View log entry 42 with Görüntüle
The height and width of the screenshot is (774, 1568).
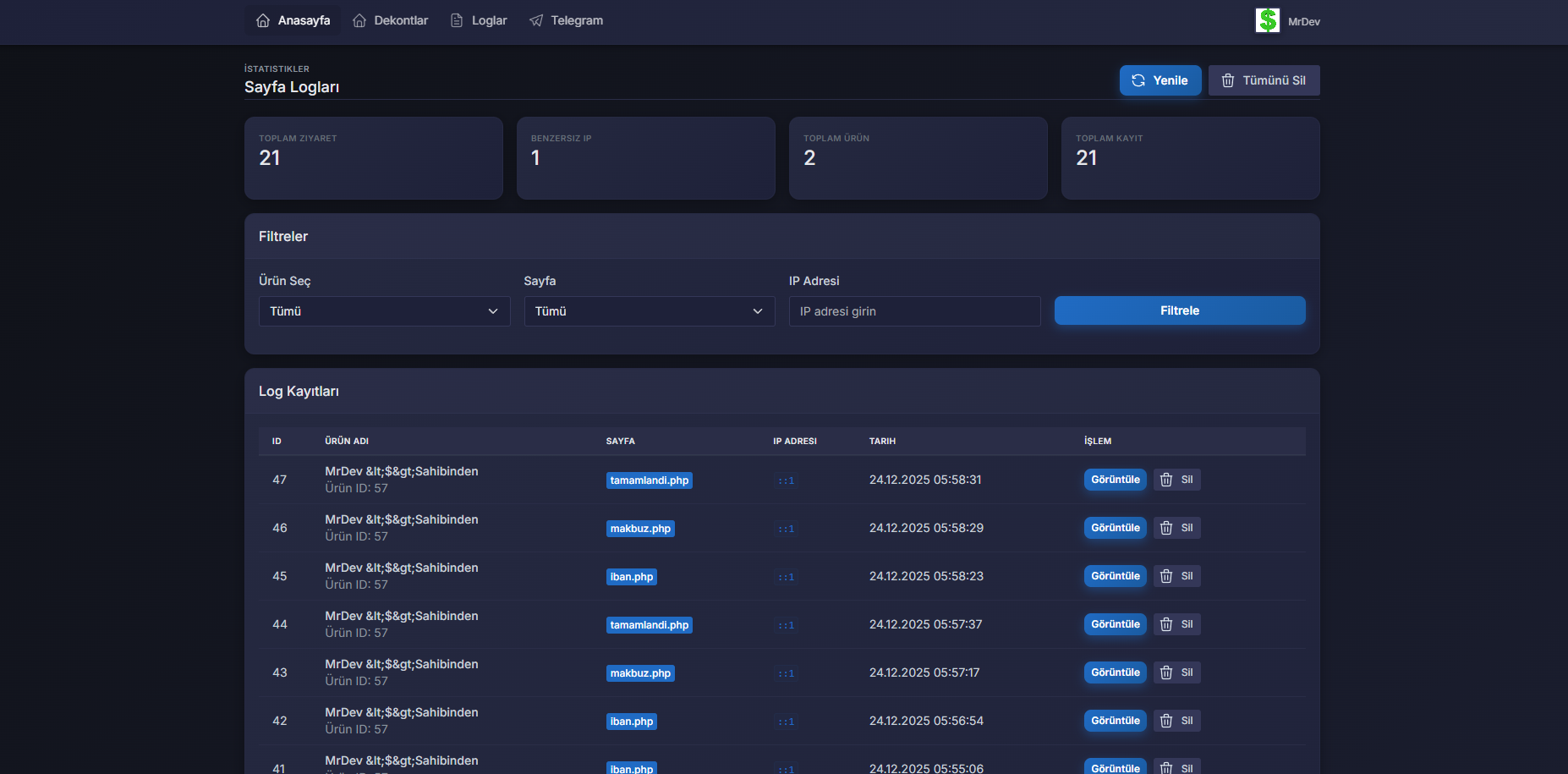coord(1116,721)
